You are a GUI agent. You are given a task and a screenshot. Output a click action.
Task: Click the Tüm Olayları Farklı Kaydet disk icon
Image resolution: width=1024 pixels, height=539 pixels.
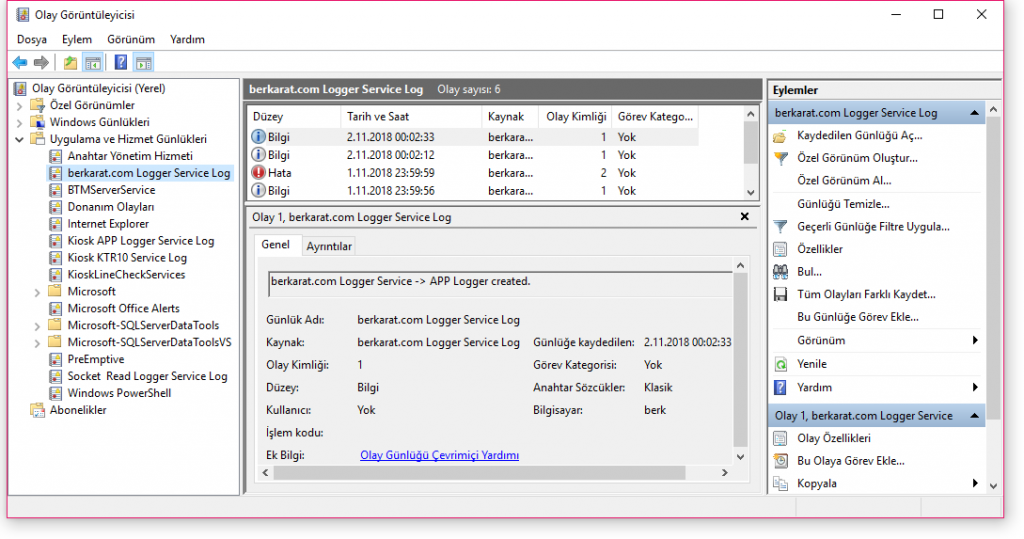(x=780, y=294)
